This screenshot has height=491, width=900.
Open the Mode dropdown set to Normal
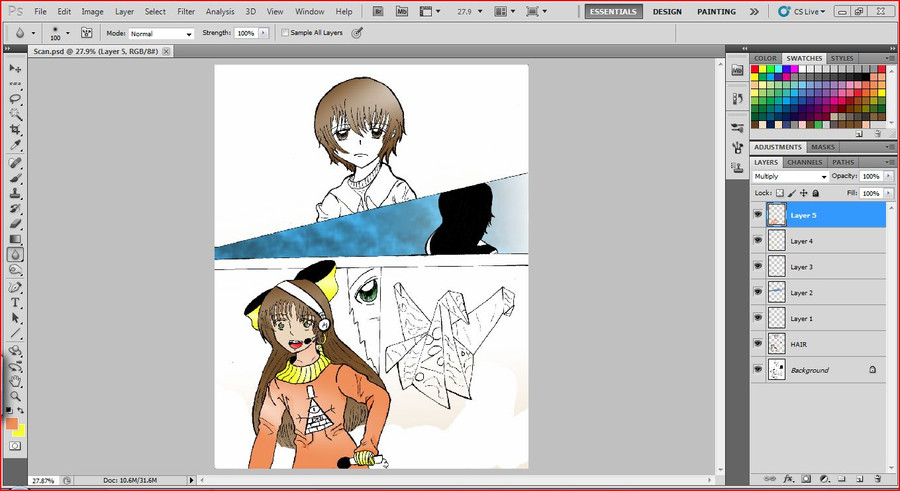161,34
